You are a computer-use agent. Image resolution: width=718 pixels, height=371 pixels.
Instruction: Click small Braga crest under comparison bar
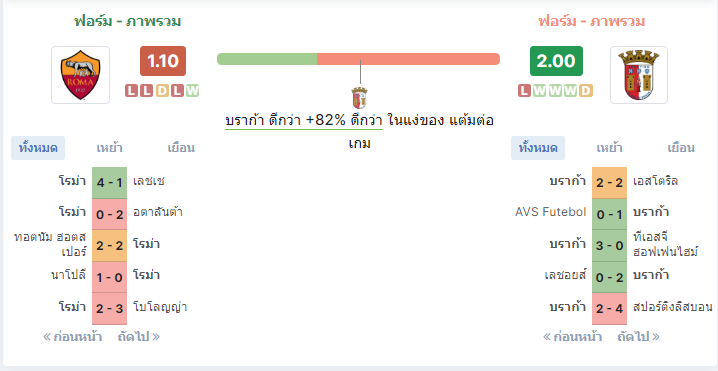(x=359, y=97)
